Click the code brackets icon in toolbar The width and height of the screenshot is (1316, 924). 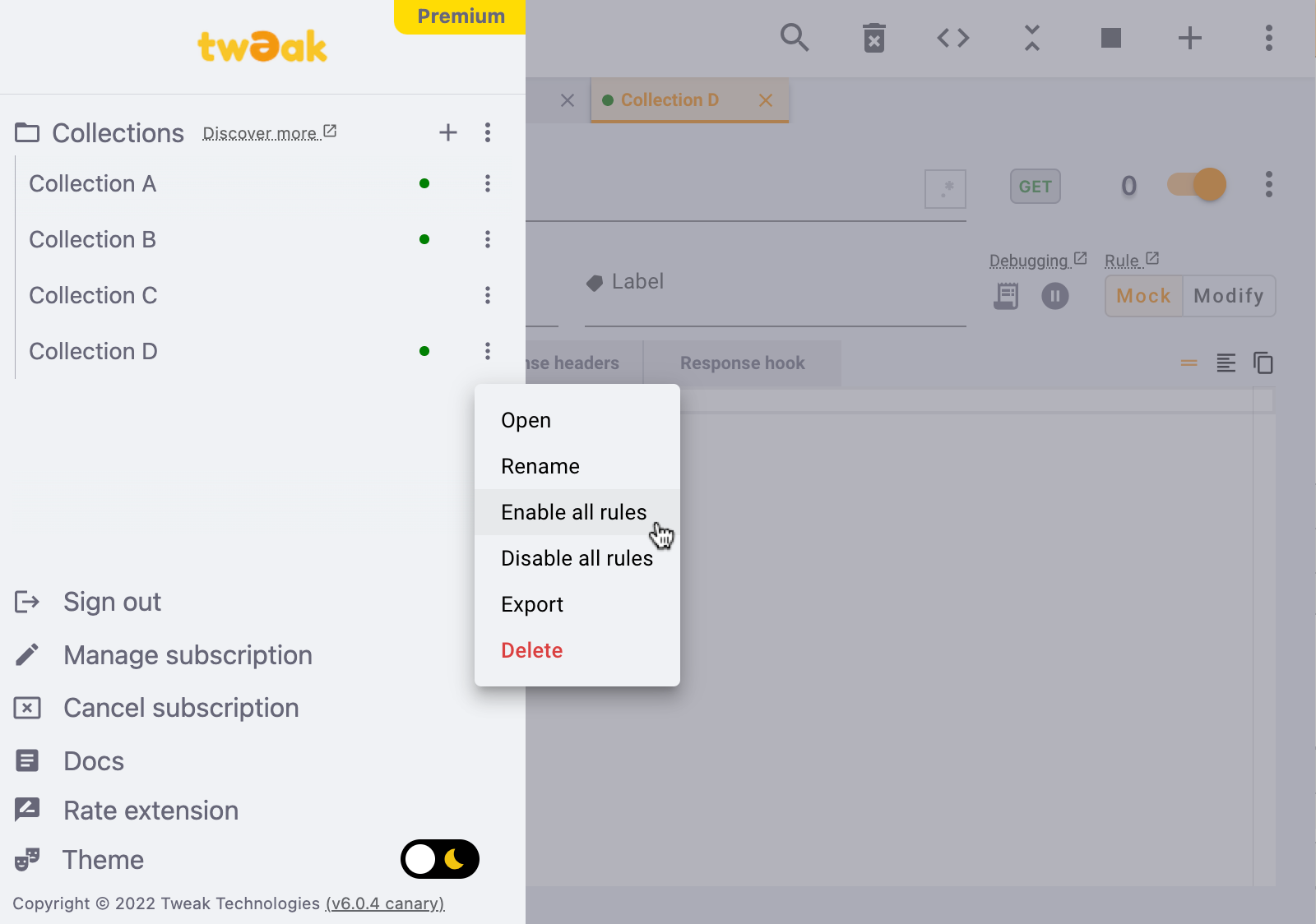tap(952, 38)
